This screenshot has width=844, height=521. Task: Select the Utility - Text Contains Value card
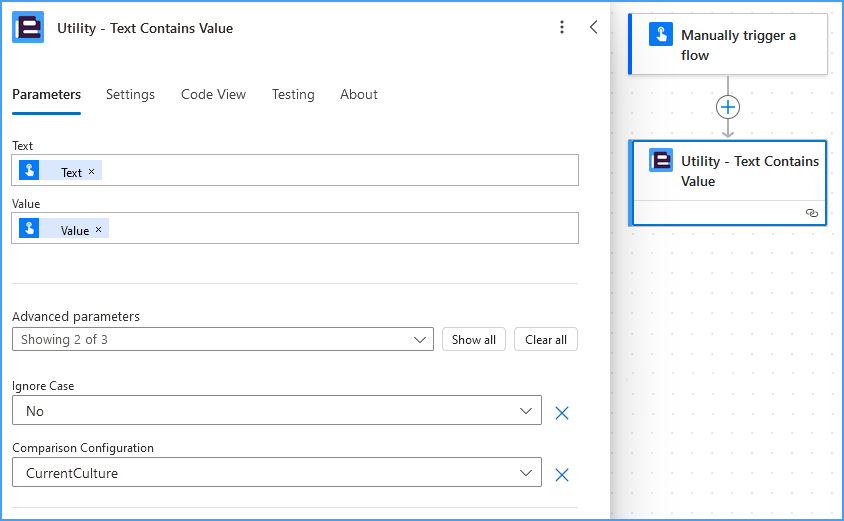coord(728,183)
